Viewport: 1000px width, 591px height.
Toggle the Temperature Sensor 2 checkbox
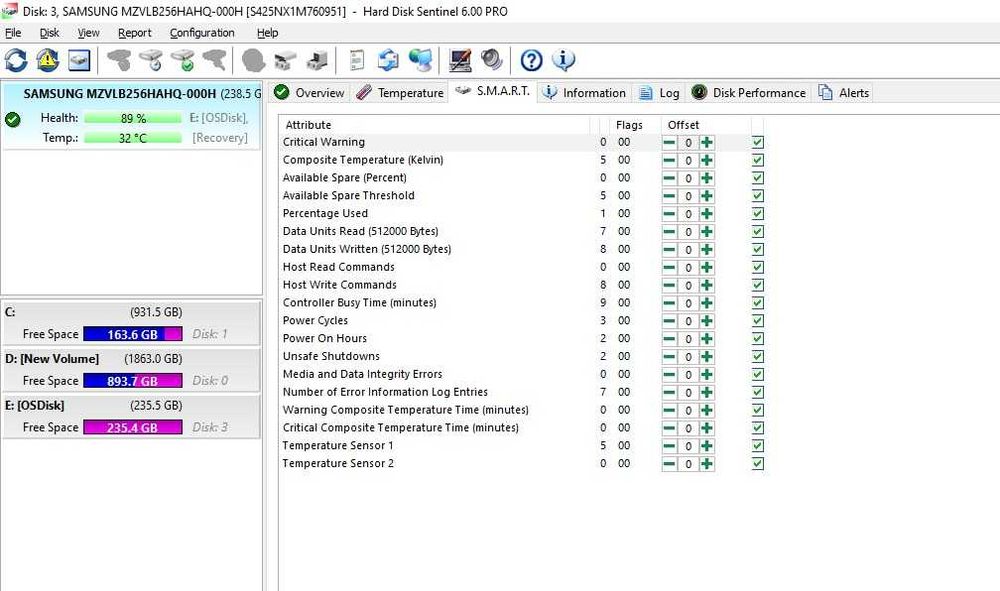pyautogui.click(x=758, y=463)
